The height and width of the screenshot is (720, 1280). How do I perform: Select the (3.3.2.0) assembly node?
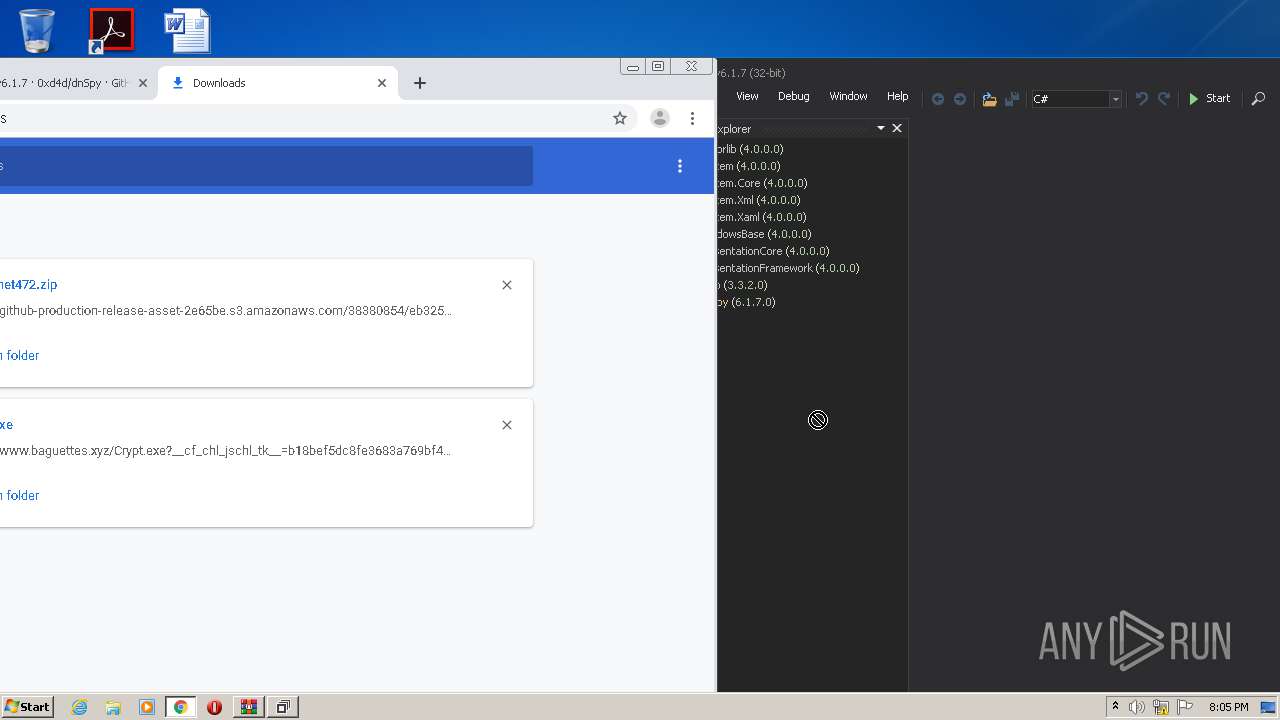[743, 285]
